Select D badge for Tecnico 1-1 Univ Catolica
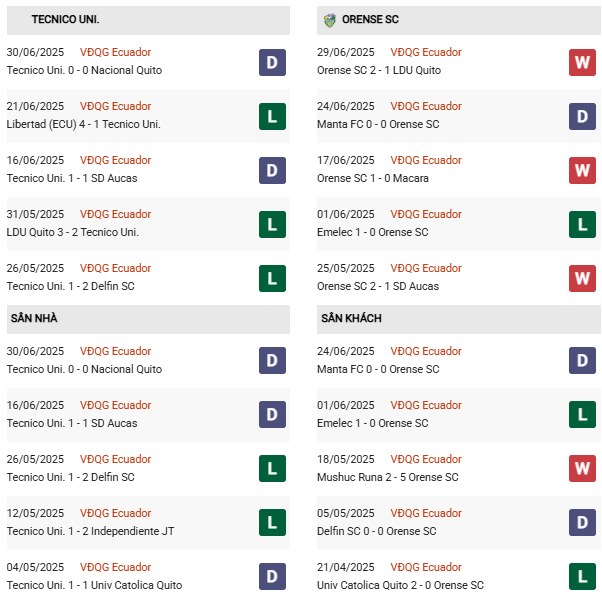Image resolution: width=602 pixels, height=601 pixels. click(271, 577)
